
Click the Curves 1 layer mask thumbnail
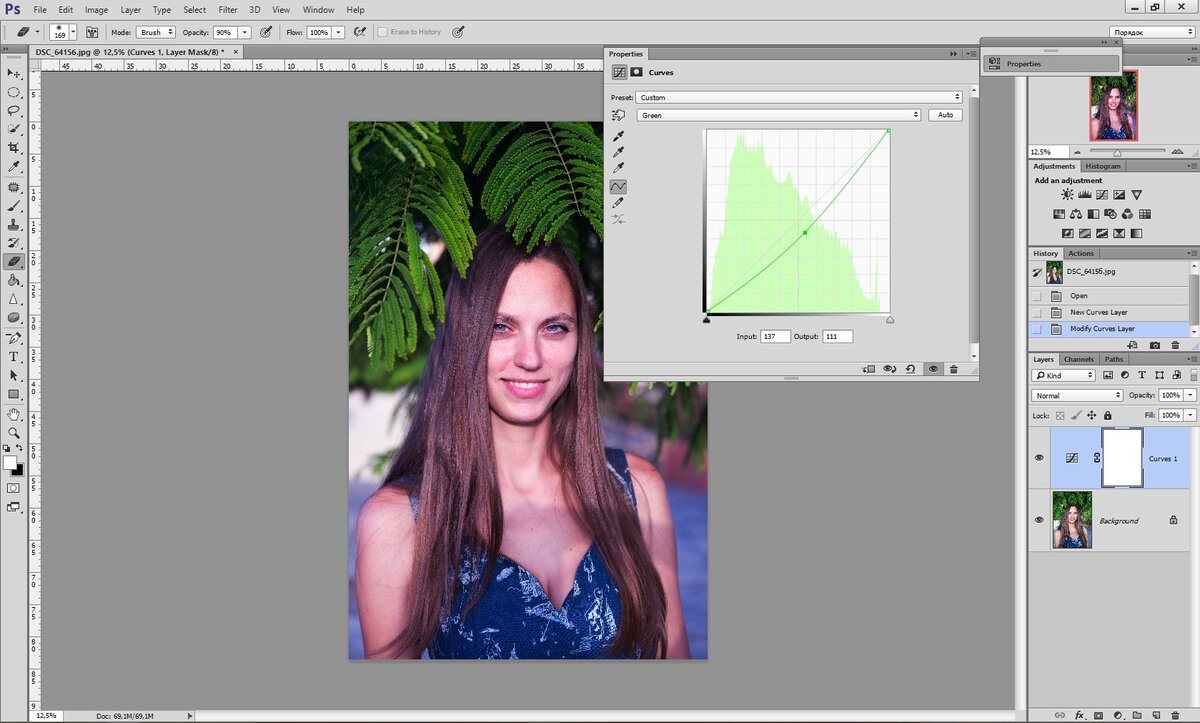[x=1121, y=457]
